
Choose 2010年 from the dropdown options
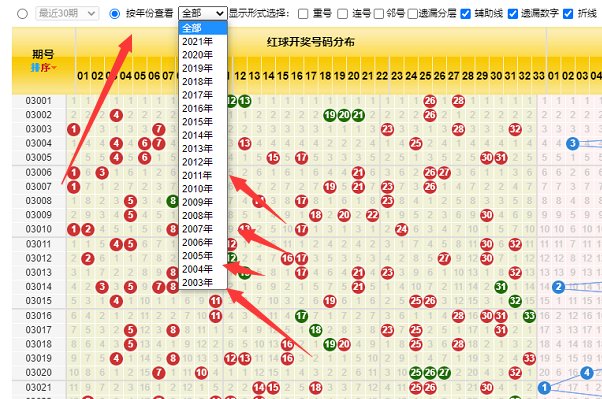[203, 189]
